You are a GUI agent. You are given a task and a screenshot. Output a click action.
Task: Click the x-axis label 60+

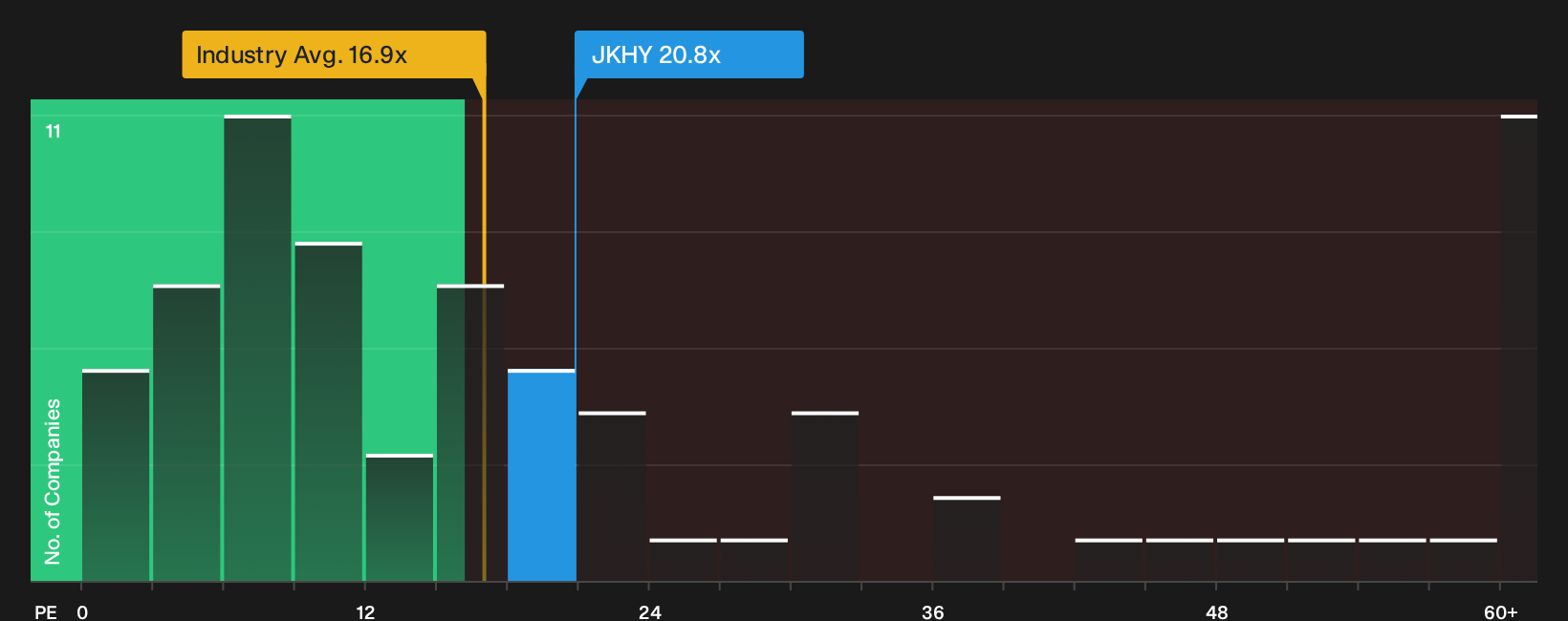coord(1500,612)
